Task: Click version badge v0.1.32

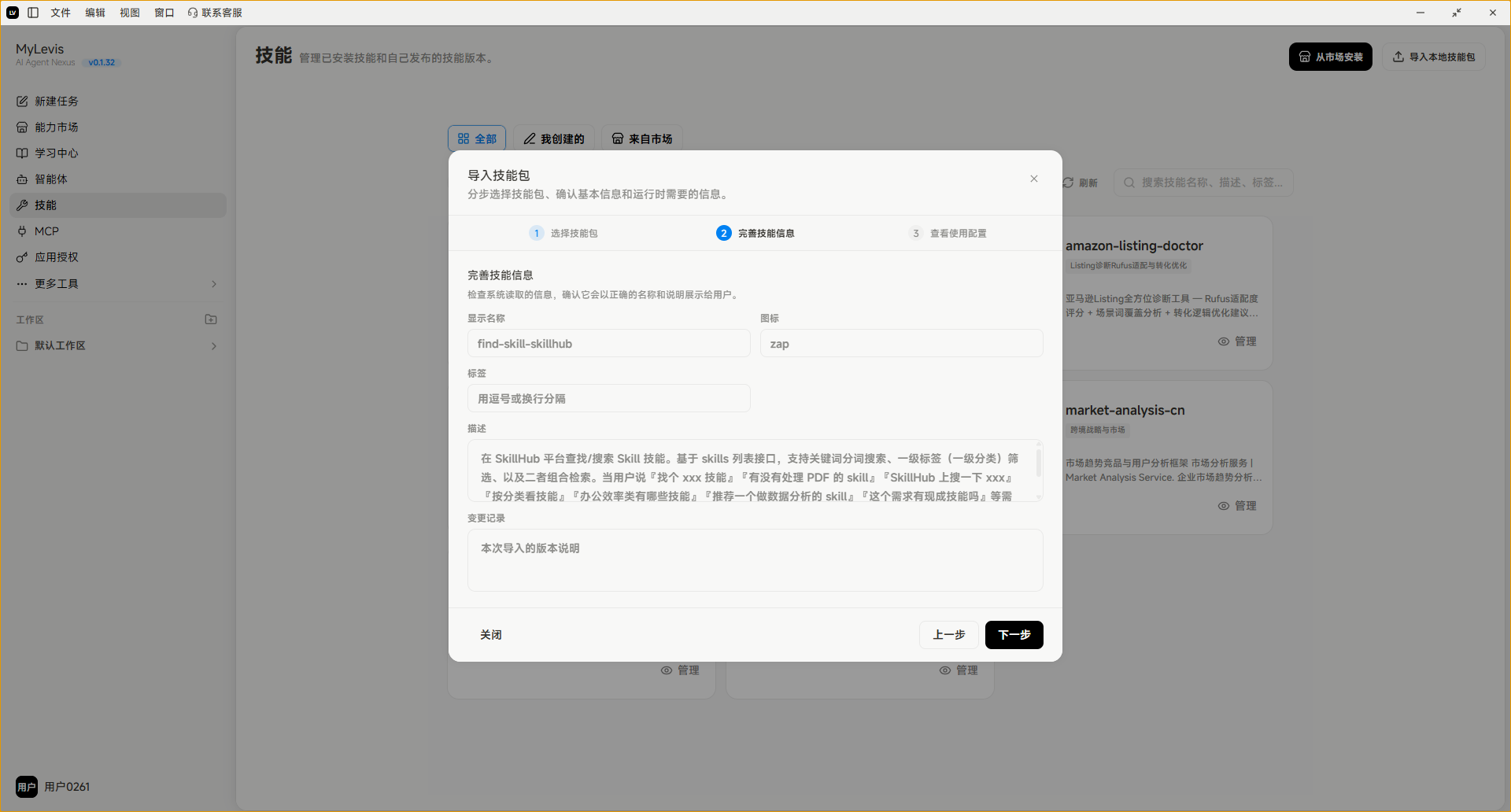Action: pos(102,63)
